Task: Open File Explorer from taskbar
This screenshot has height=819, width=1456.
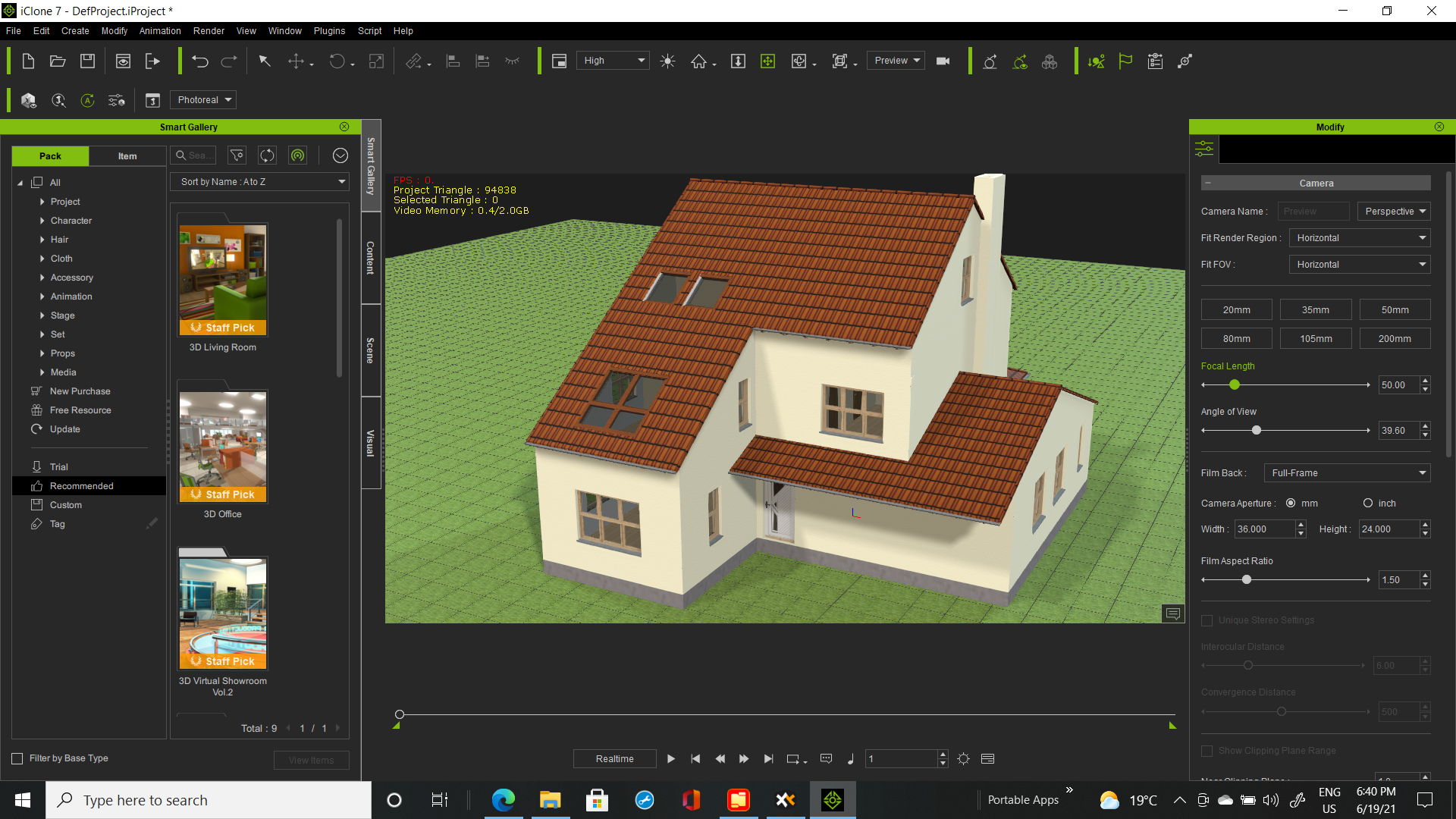Action: [x=551, y=800]
